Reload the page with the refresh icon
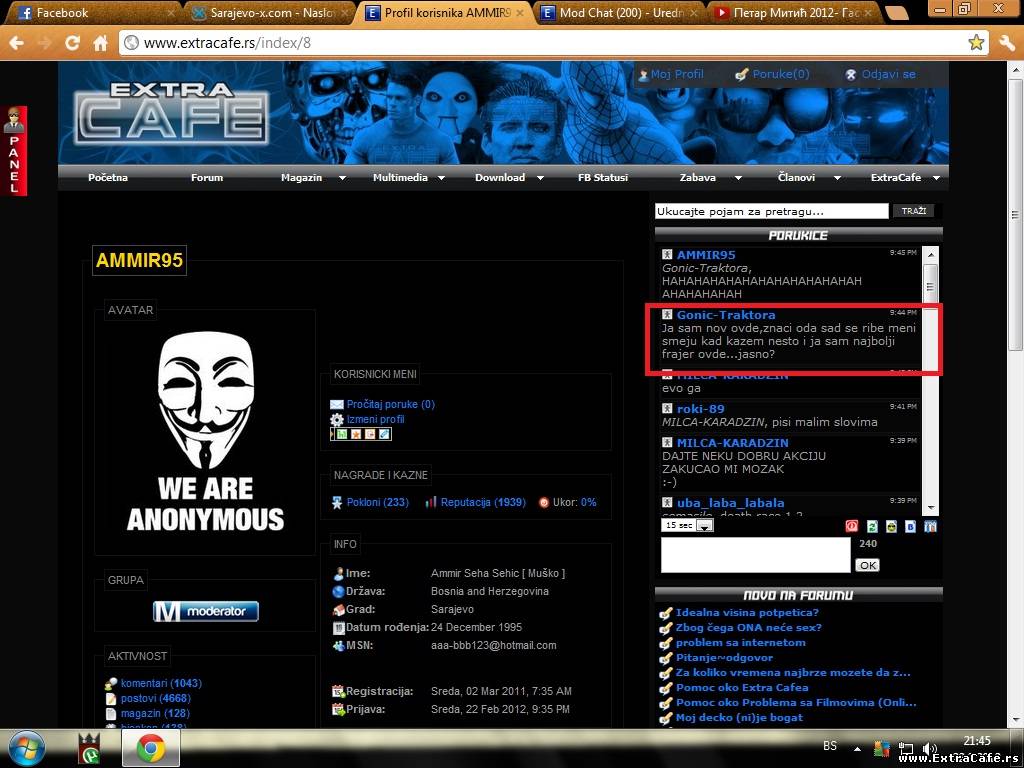This screenshot has width=1024, height=768. (x=72, y=43)
